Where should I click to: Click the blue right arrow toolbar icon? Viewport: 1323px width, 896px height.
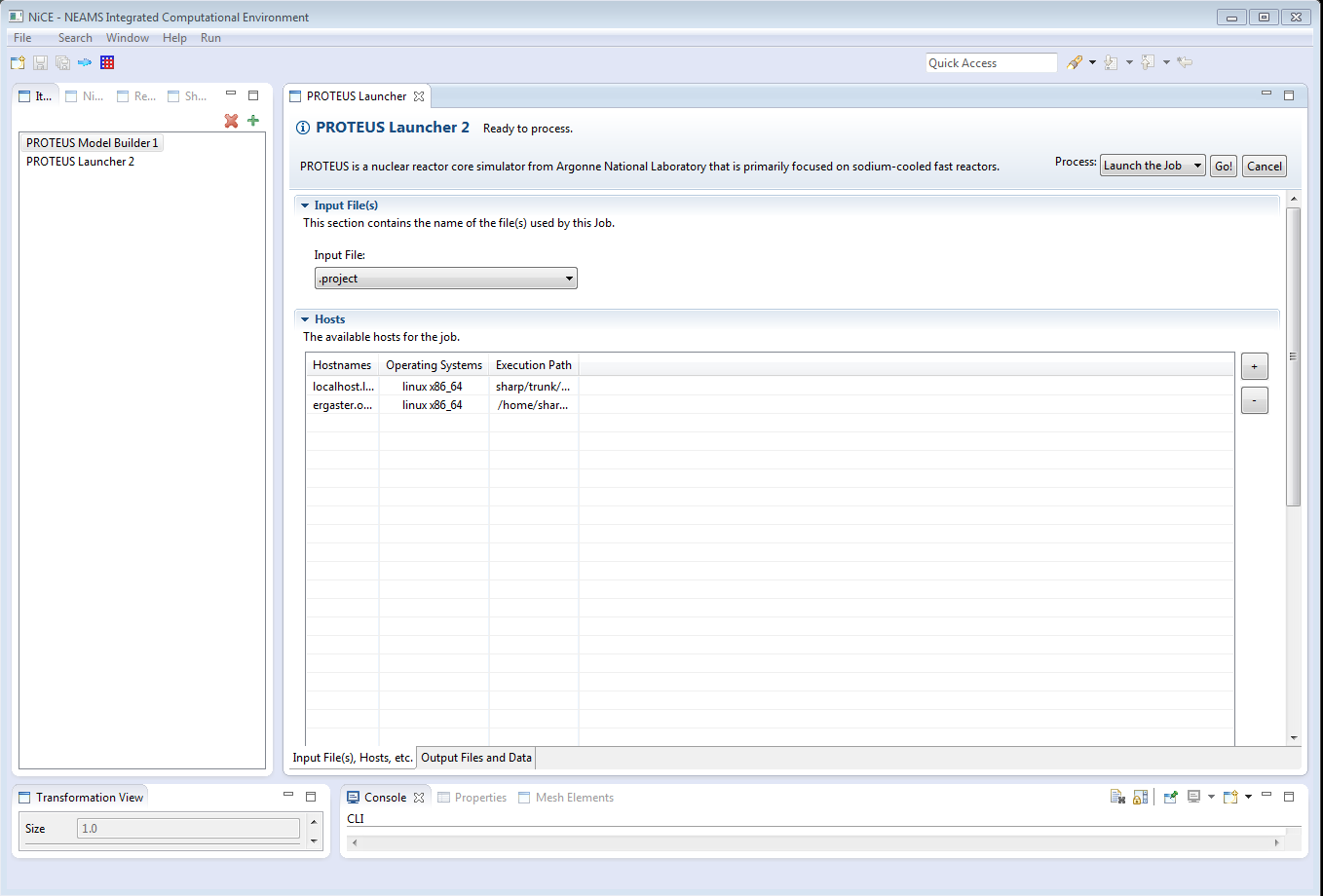tap(85, 62)
